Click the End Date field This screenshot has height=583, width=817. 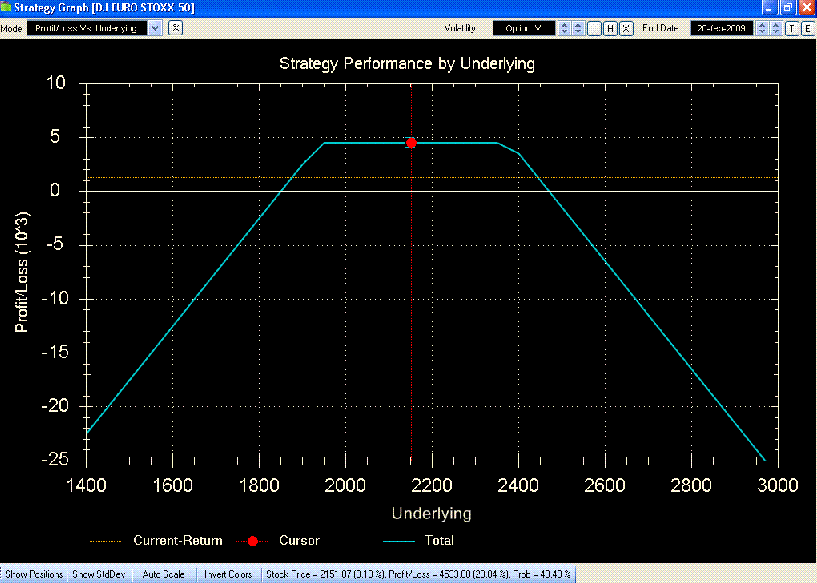coord(722,28)
